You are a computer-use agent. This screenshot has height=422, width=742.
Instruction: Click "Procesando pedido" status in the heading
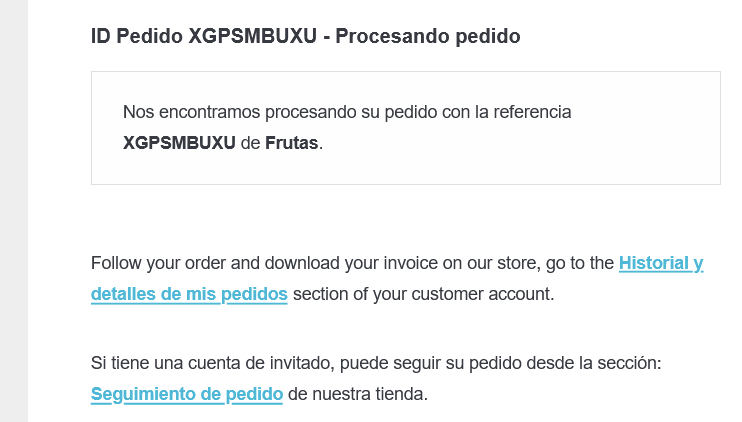click(x=428, y=36)
